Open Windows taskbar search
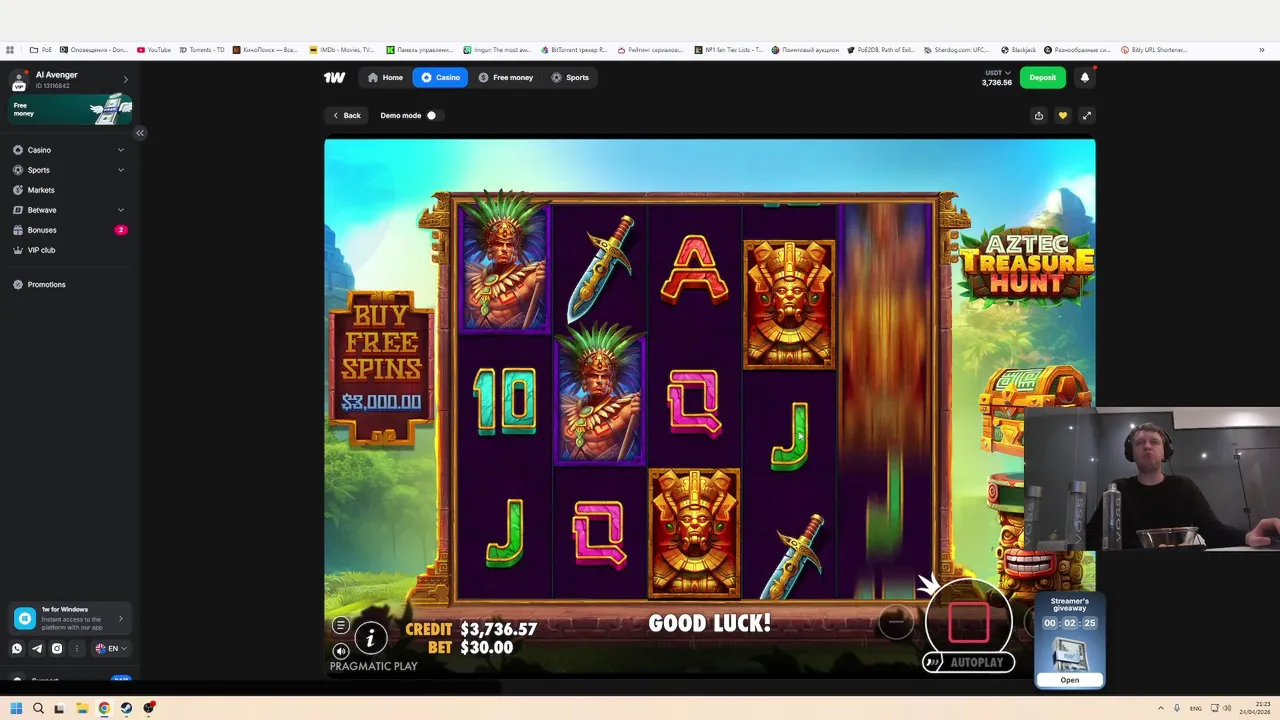 pyautogui.click(x=38, y=708)
